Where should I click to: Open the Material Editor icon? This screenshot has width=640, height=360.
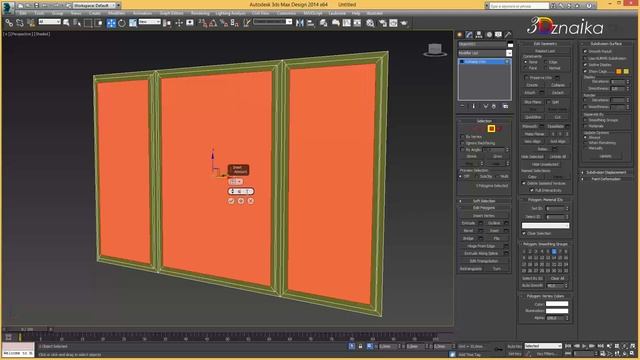(x=370, y=23)
